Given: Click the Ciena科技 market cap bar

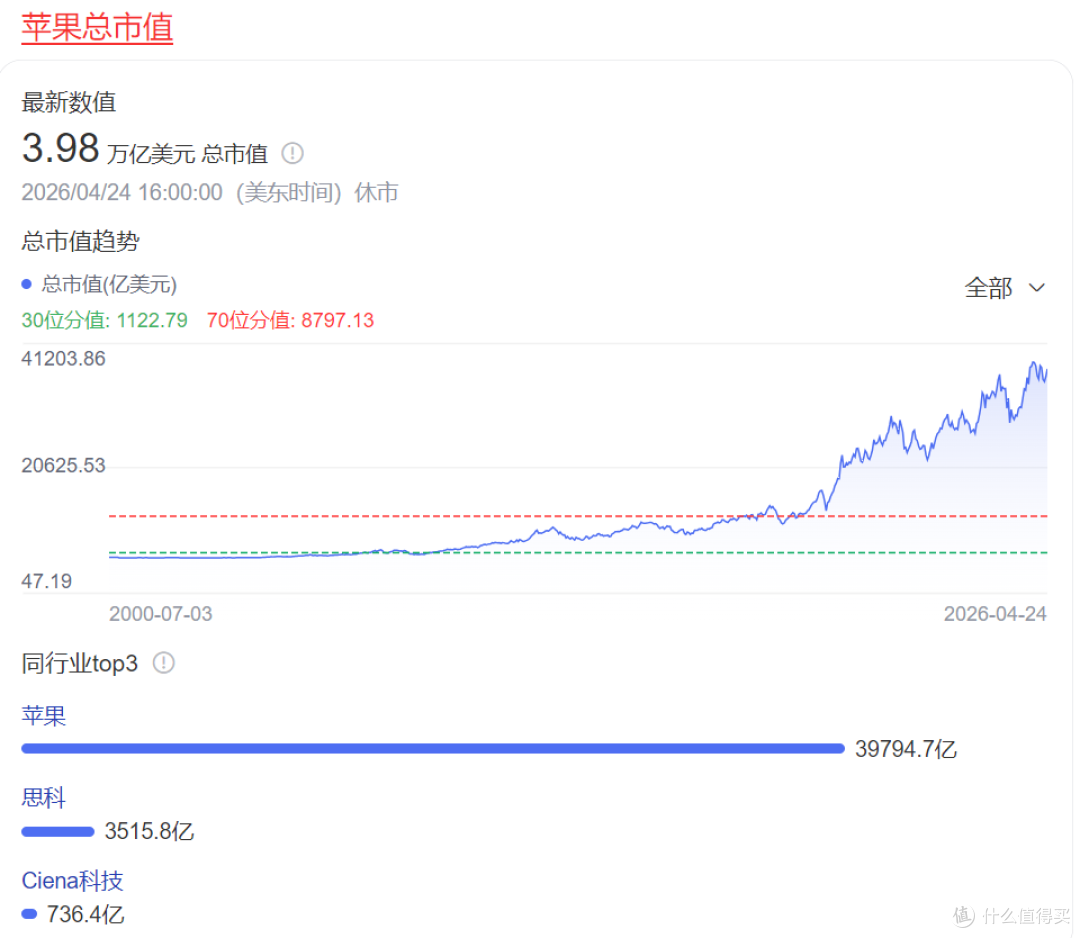Looking at the screenshot, I should coord(29,914).
